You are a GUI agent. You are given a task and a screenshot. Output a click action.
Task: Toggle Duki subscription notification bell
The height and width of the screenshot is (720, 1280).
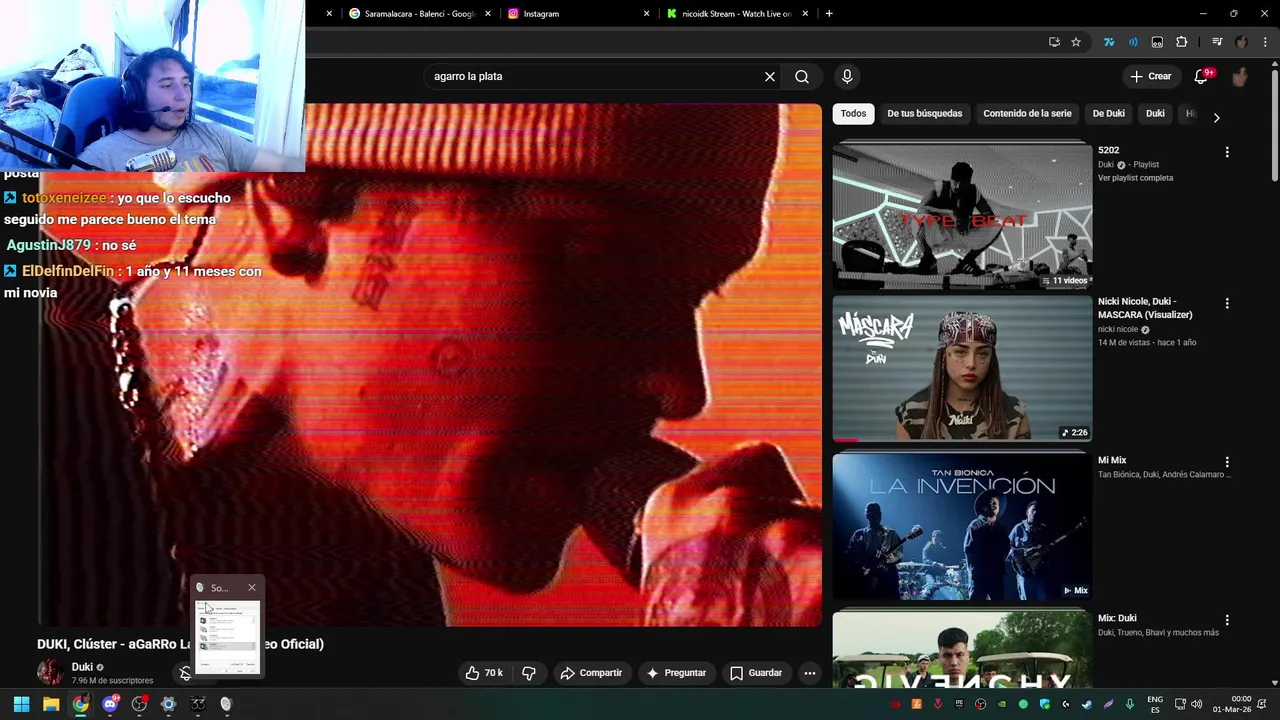[185, 673]
